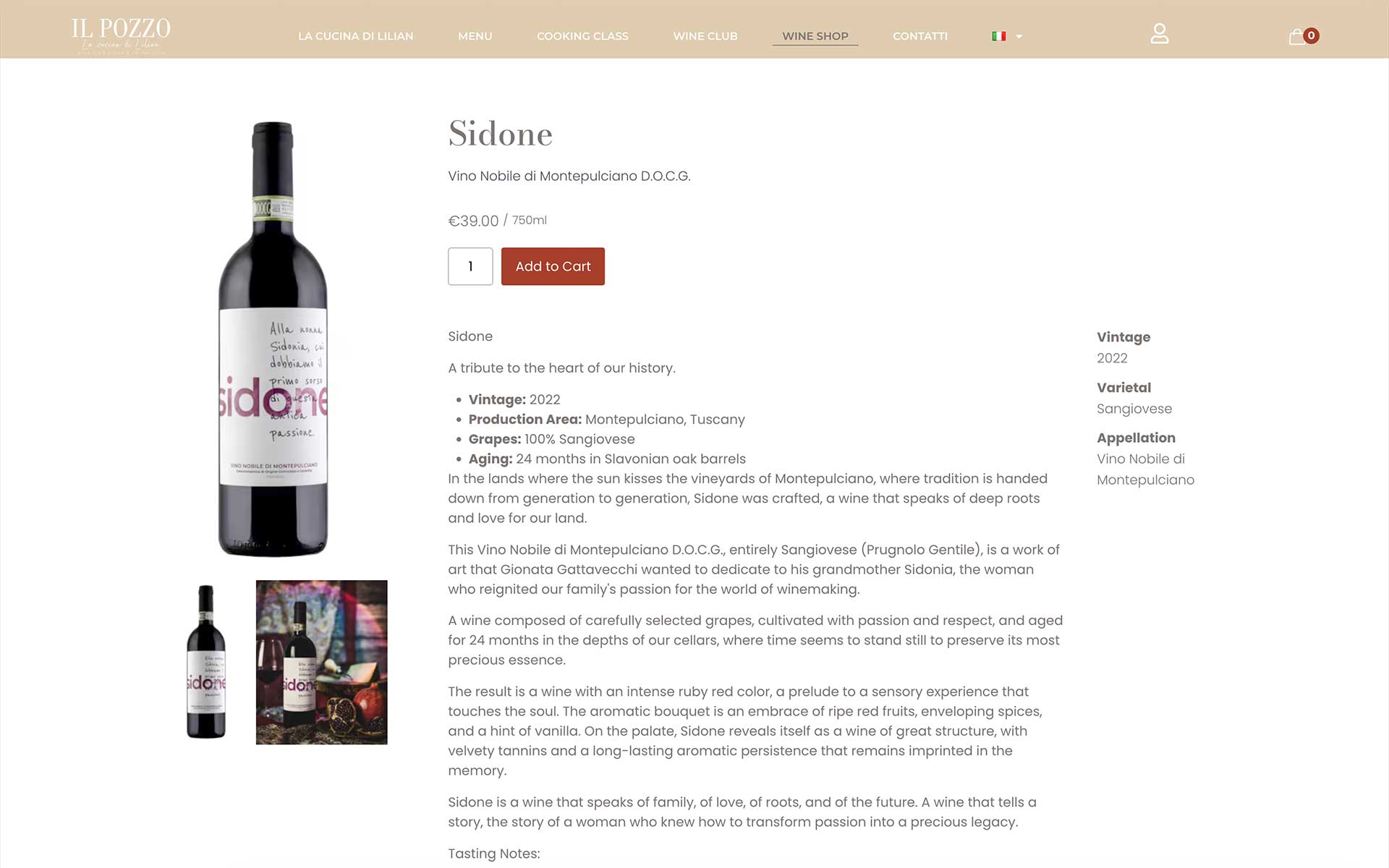Click the Add to Cart button
The image size is (1389, 868).
tap(553, 266)
